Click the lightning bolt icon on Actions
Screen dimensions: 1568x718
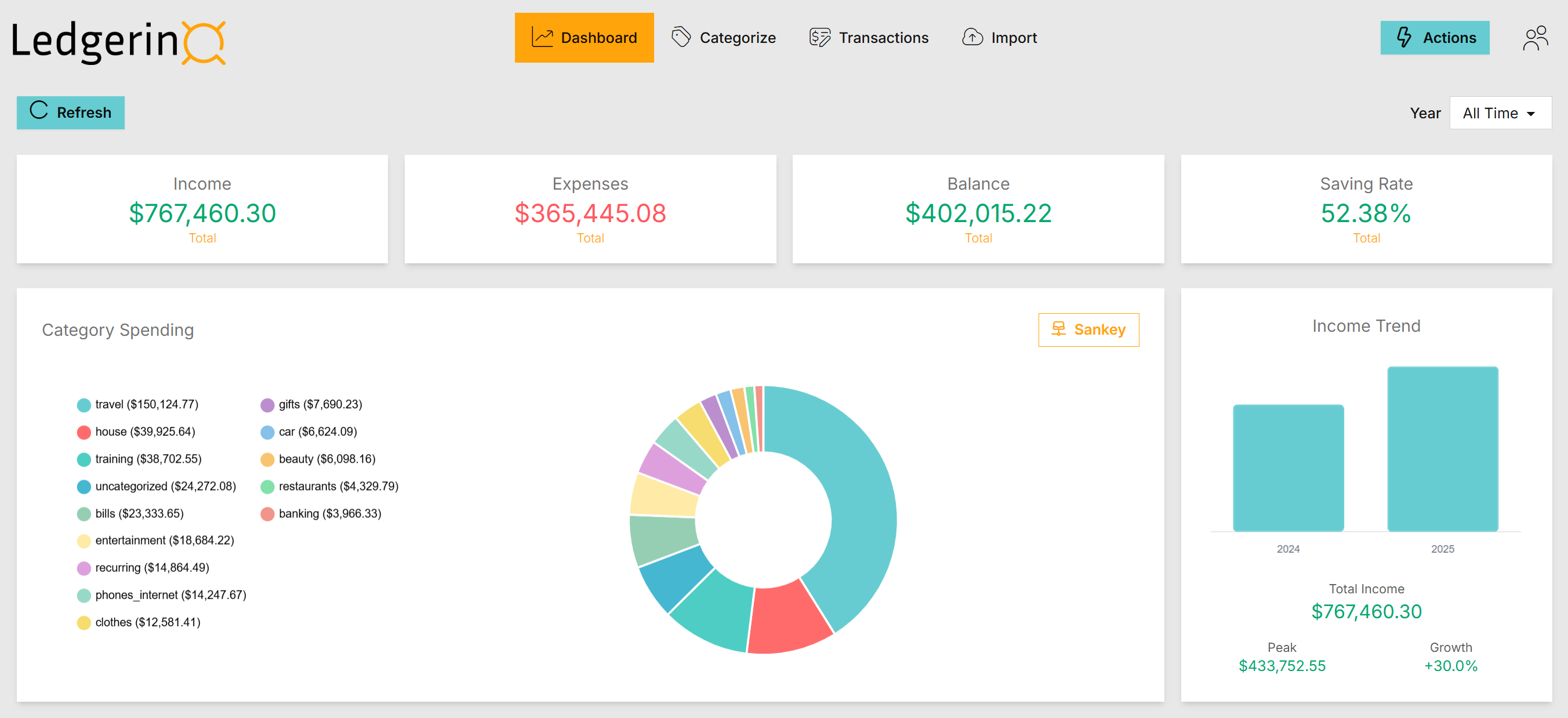1403,38
